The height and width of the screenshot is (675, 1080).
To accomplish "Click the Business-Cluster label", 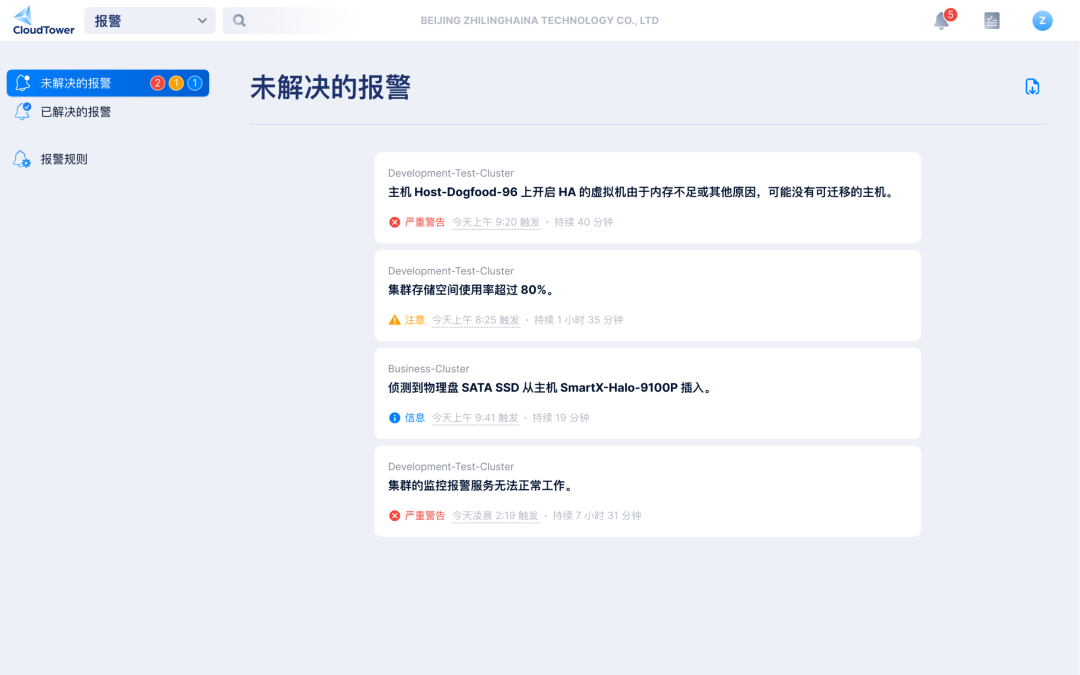I will point(428,368).
